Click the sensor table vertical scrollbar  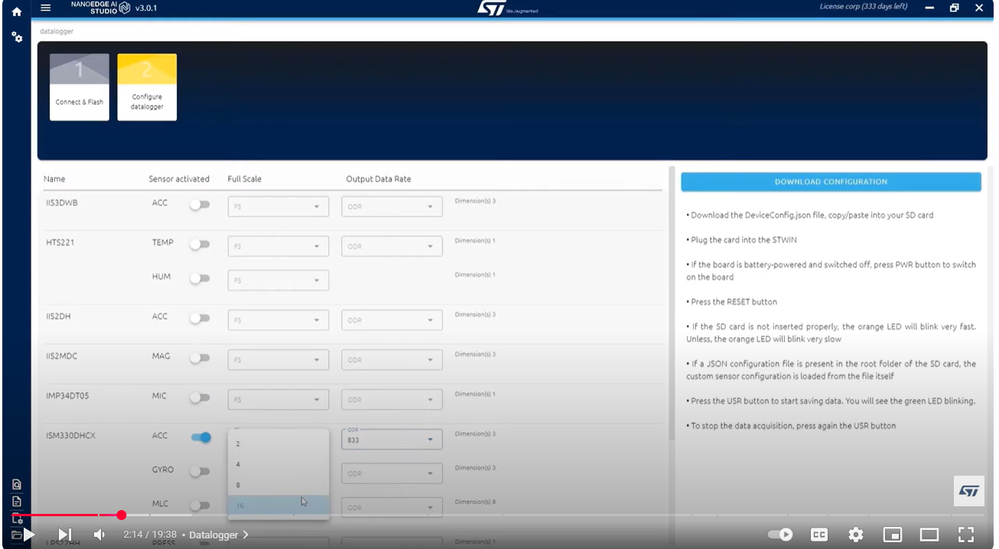(672, 303)
